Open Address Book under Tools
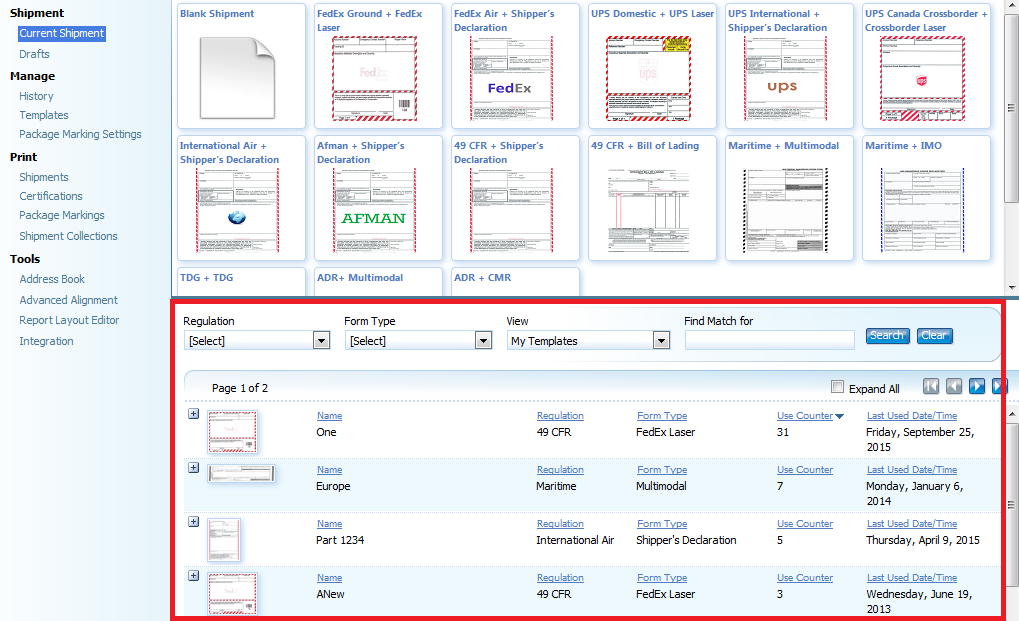Screen dimensions: 1019x621 pos(52,279)
